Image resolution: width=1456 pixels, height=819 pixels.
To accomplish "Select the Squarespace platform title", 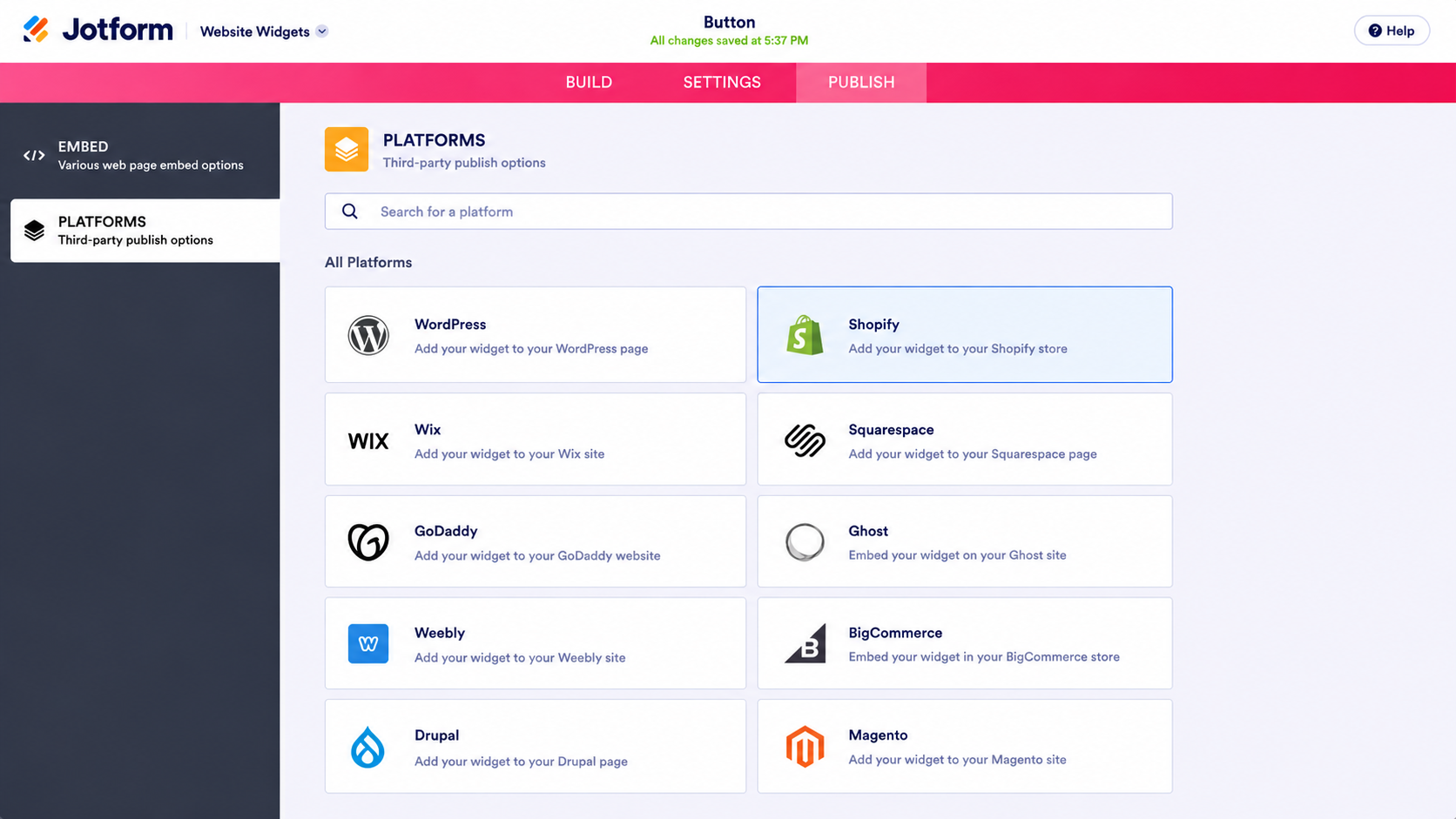I will coord(891,430).
